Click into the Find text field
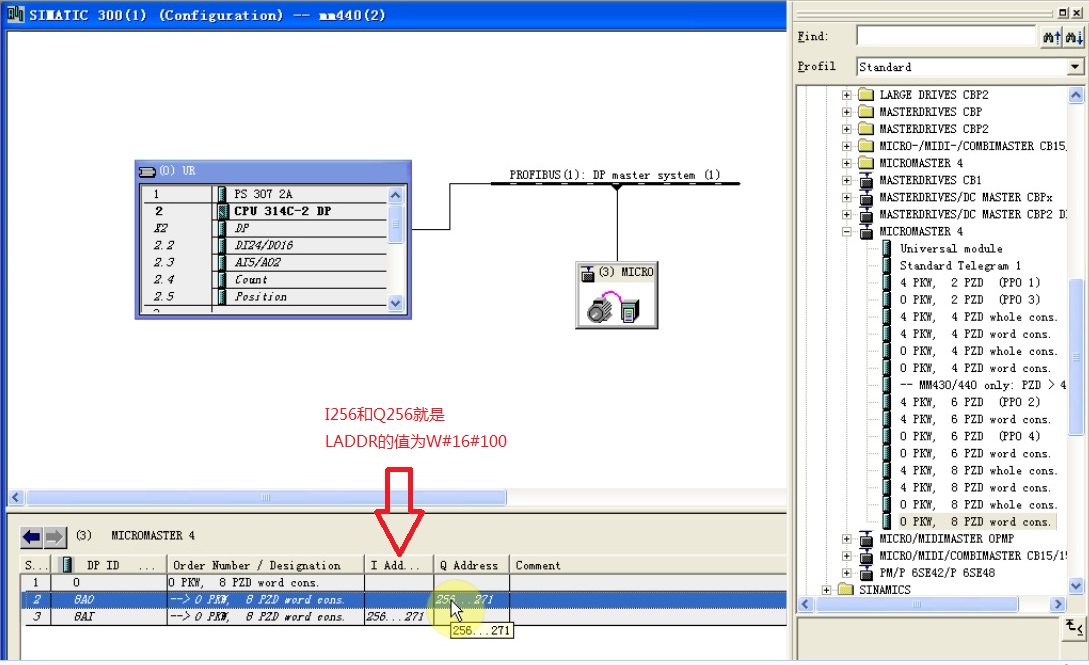The height and width of the screenshot is (665, 1089). tap(946, 37)
